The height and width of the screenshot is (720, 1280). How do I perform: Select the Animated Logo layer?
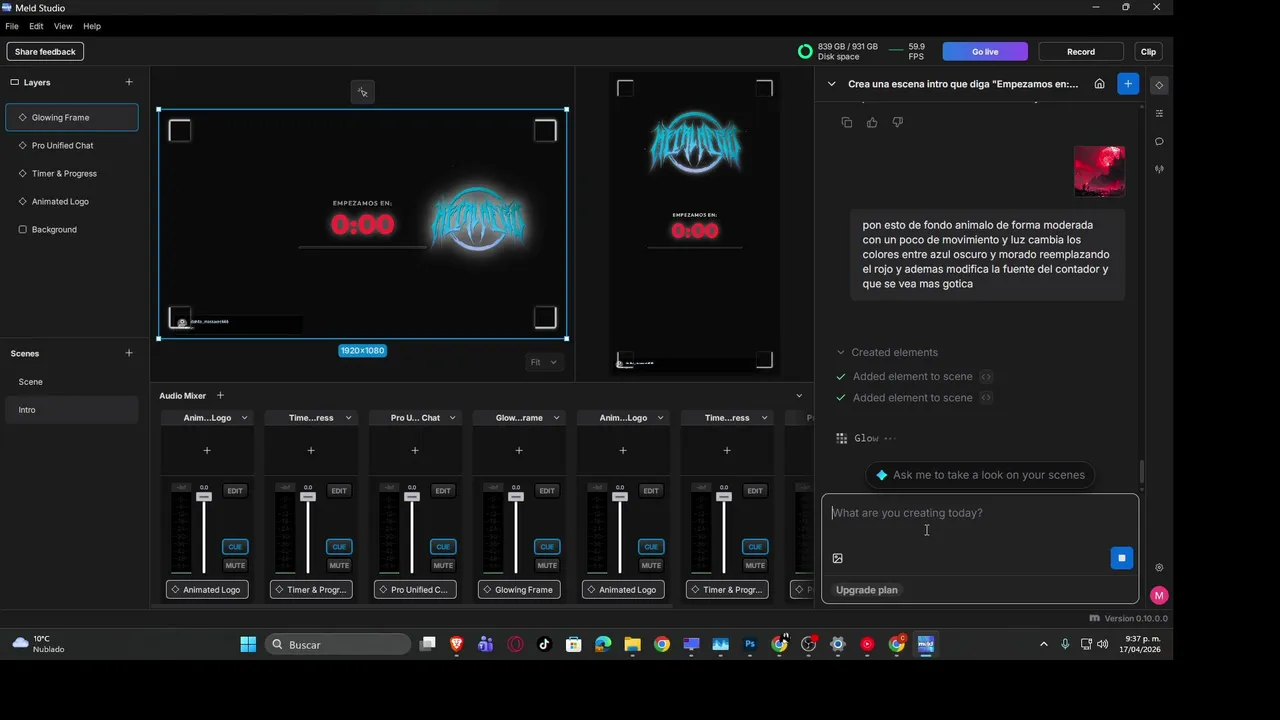pos(72,202)
